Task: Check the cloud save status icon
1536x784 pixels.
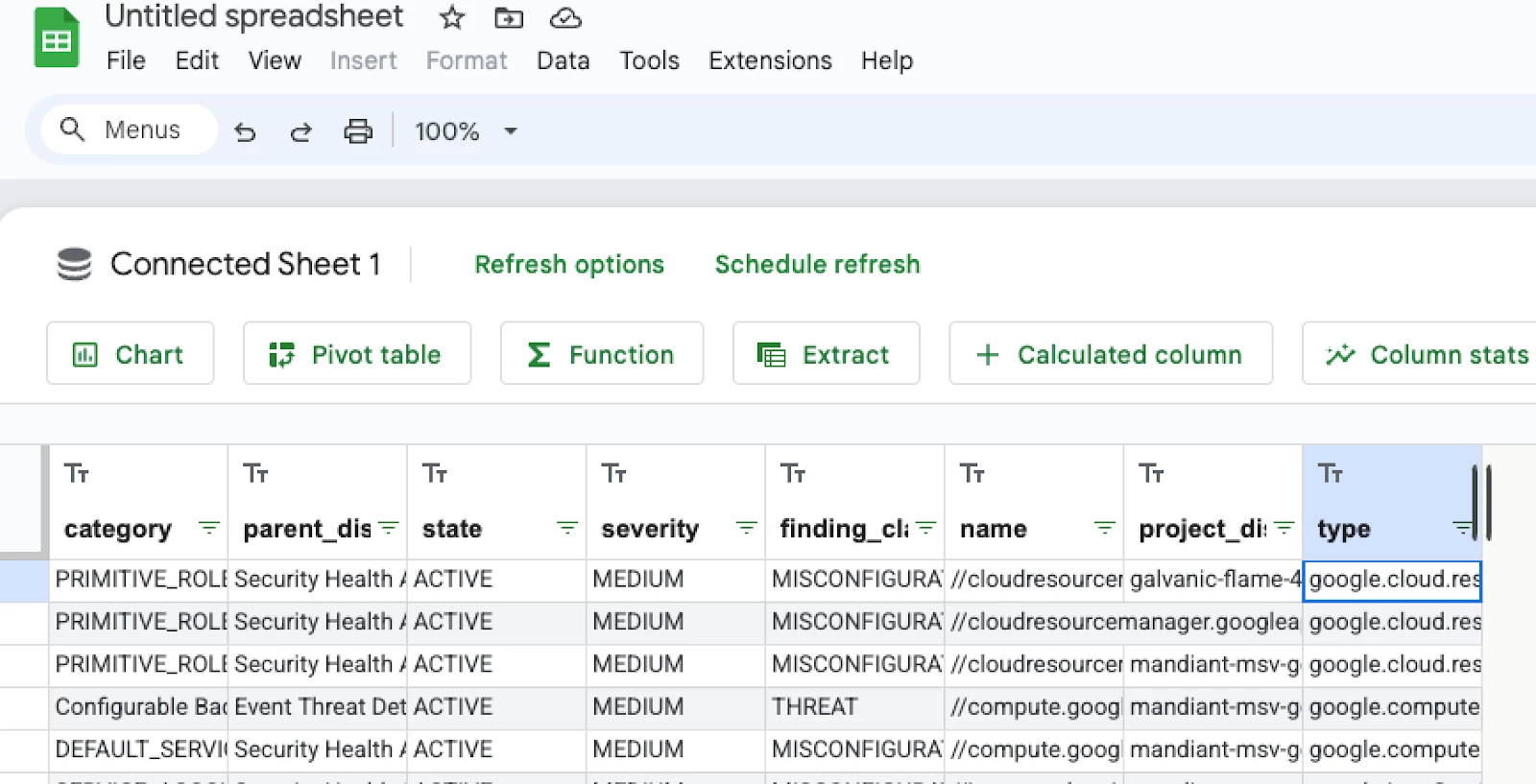Action: [565, 17]
